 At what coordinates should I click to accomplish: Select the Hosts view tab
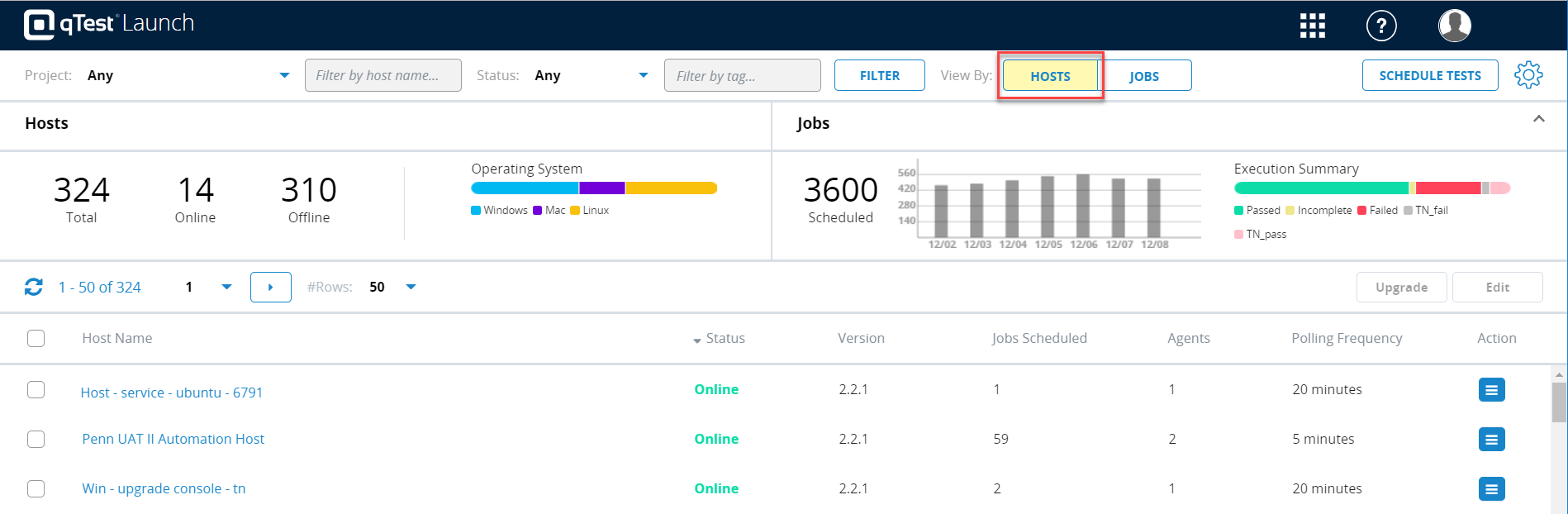coord(1050,76)
